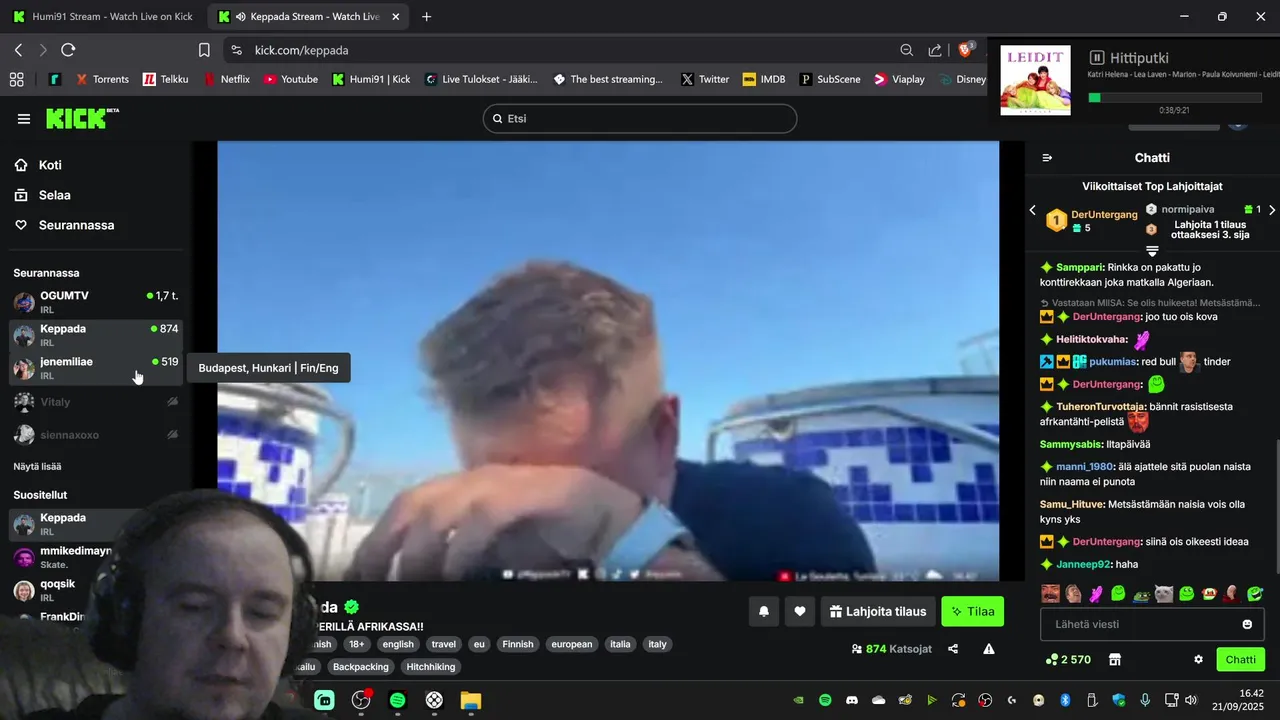Bookmark this page
The height and width of the screenshot is (720, 1280).
coord(204,50)
